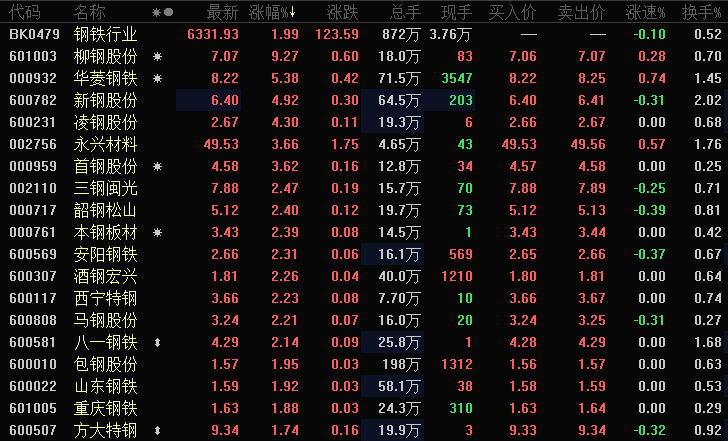Open the 酒钢宏兴 stock row
The image size is (728, 441).
pos(364,276)
